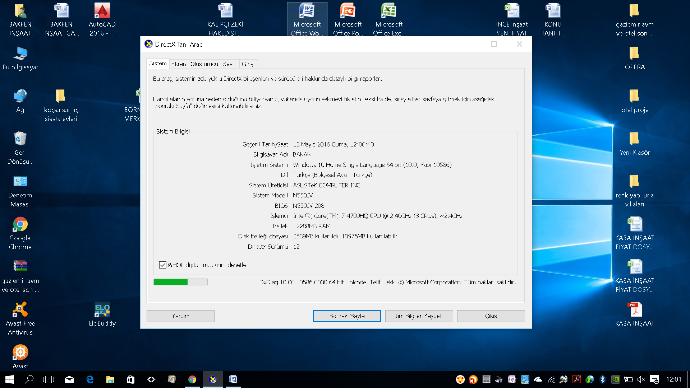The width and height of the screenshot is (690, 392).
Task: Toggle the WHQL digital signatures checkbox
Action: (162, 265)
